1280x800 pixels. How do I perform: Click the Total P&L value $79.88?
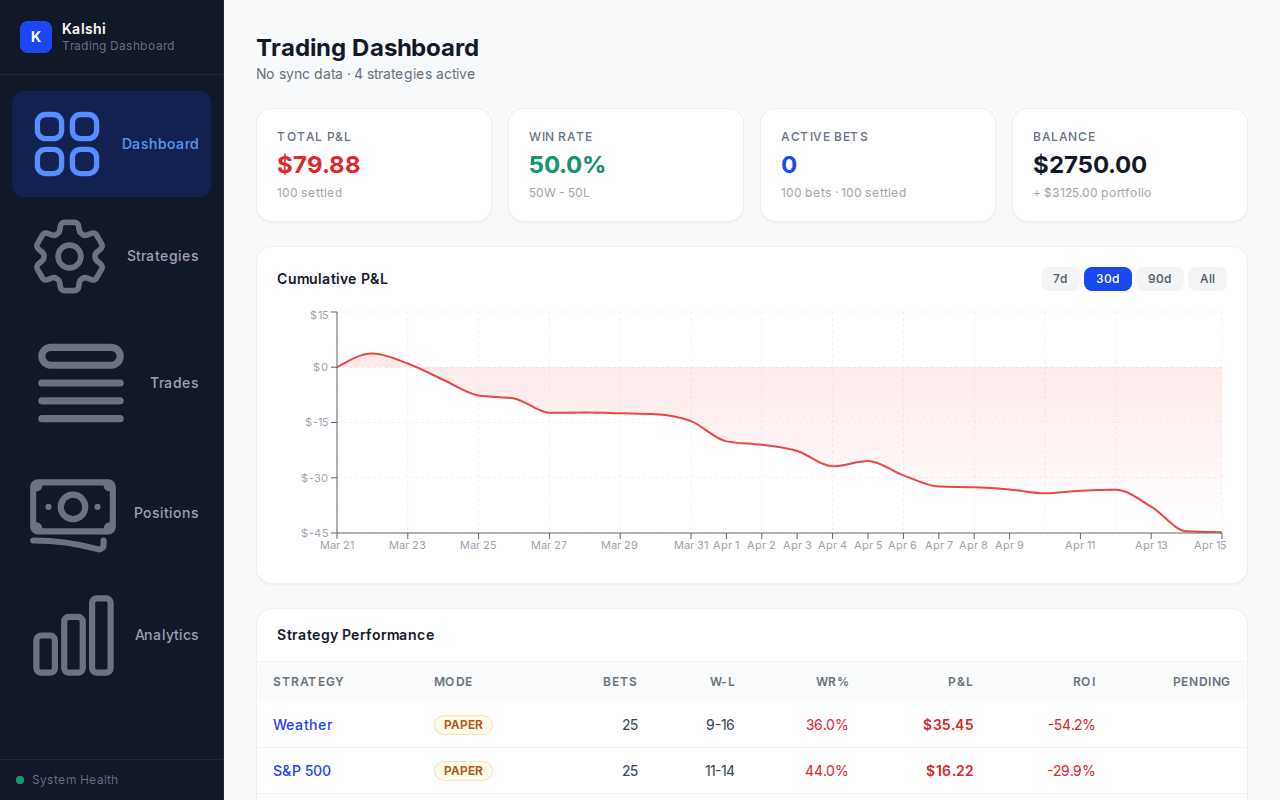click(319, 165)
